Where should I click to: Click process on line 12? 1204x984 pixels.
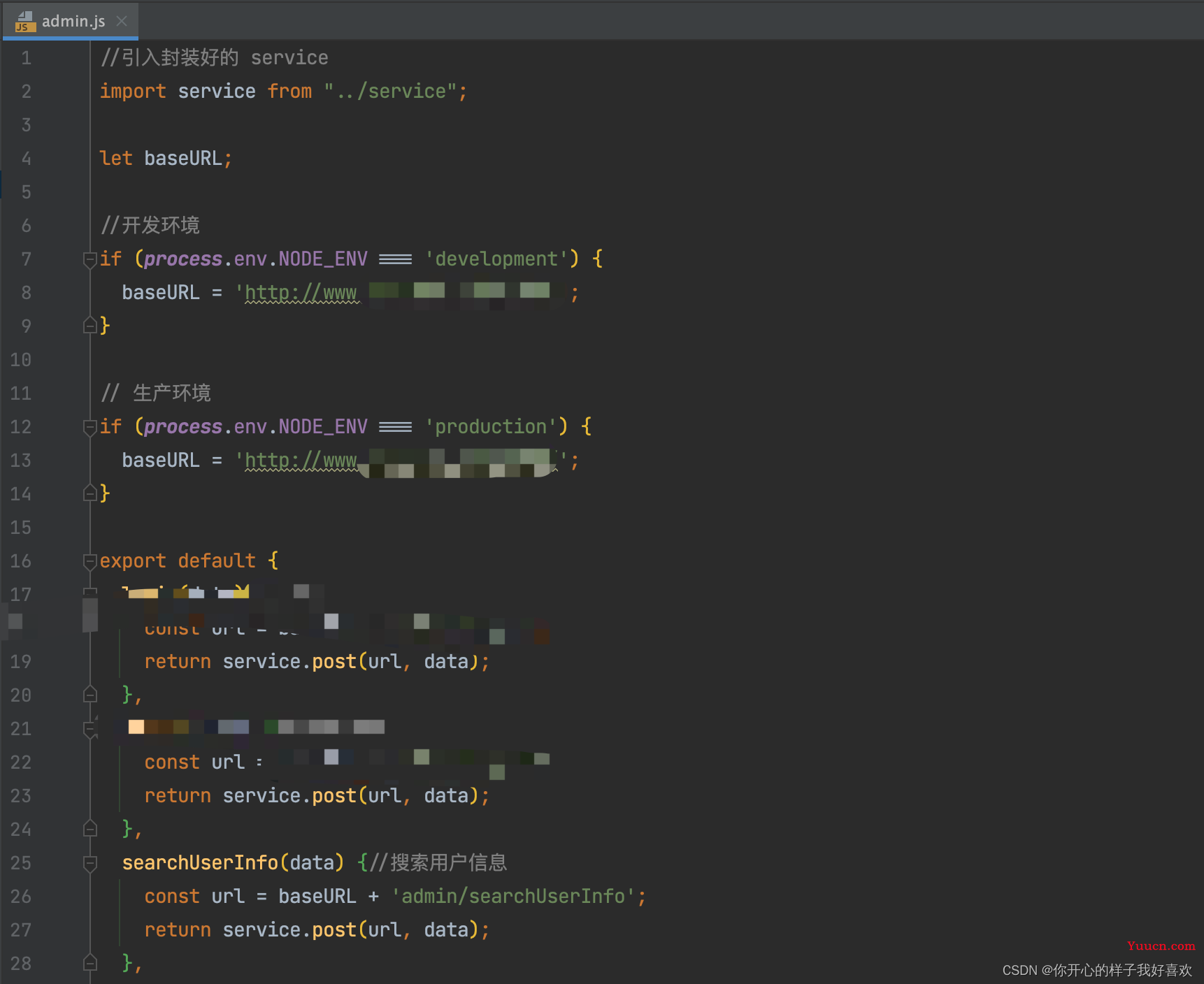tap(183, 427)
